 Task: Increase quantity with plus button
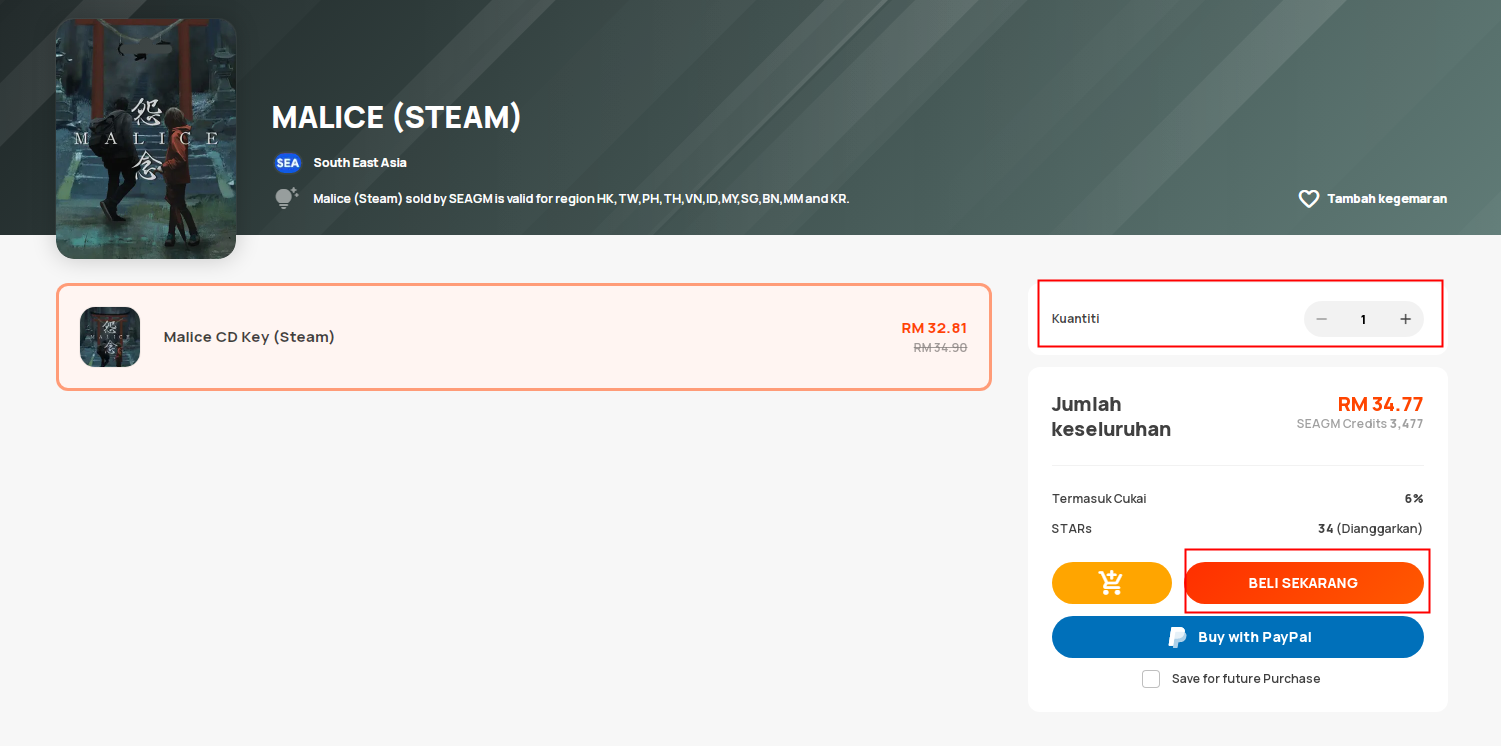pos(1405,319)
